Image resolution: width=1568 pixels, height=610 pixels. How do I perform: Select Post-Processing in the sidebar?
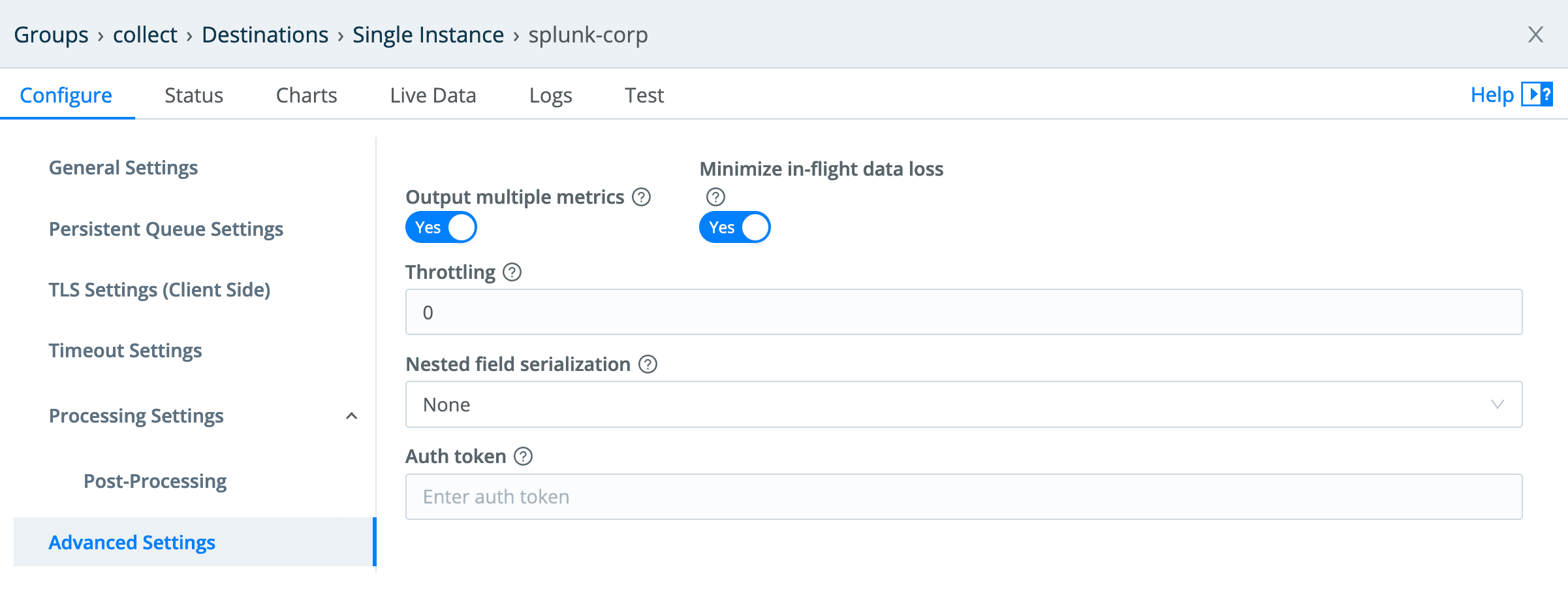[155, 481]
